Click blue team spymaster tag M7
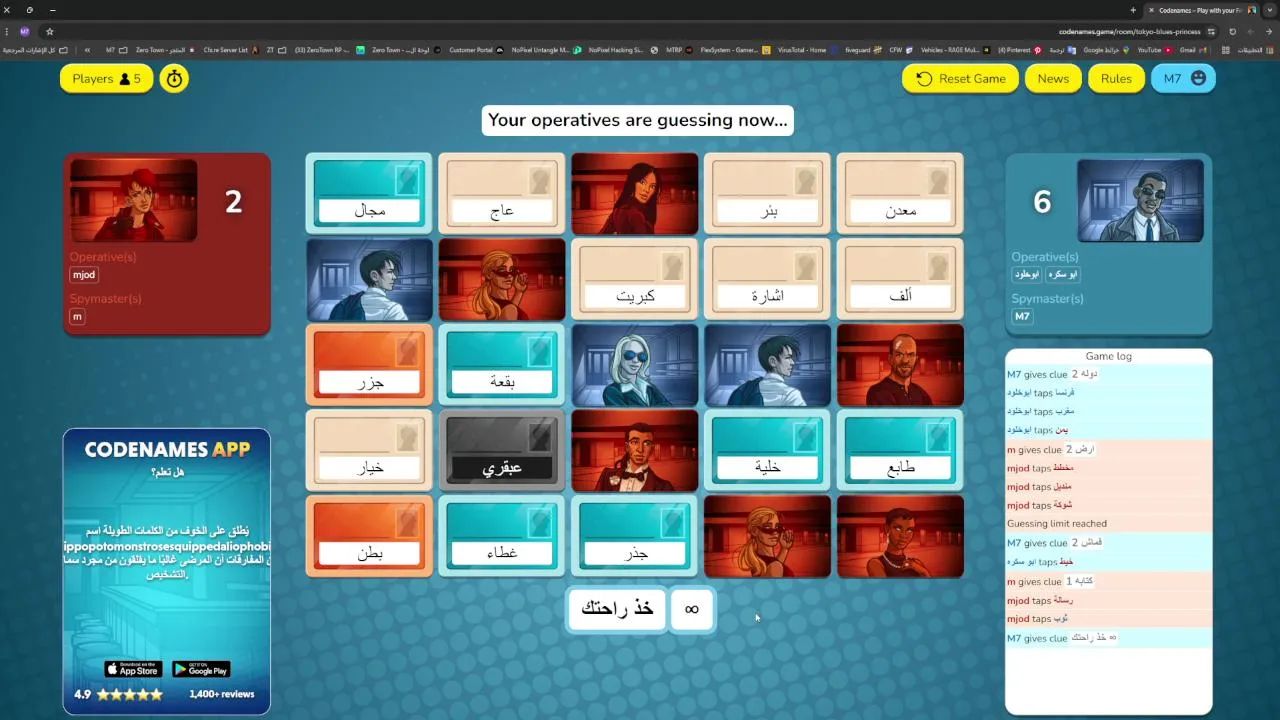Screen dimensions: 1280x720 pyautogui.click(x=1022, y=317)
